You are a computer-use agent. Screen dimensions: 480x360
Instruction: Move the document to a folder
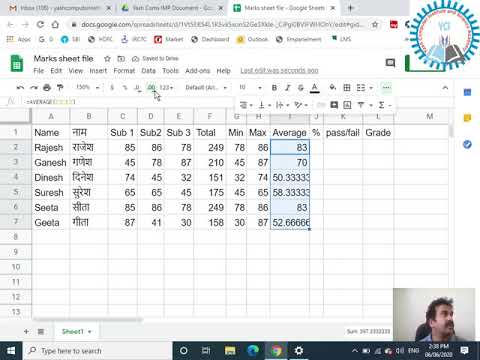[x=121, y=59]
